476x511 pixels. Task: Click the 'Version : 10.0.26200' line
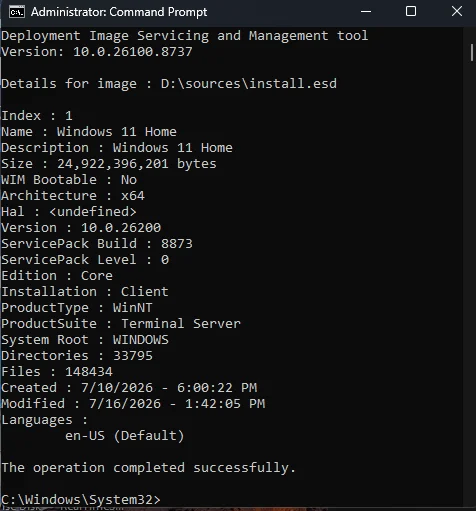pos(81,228)
